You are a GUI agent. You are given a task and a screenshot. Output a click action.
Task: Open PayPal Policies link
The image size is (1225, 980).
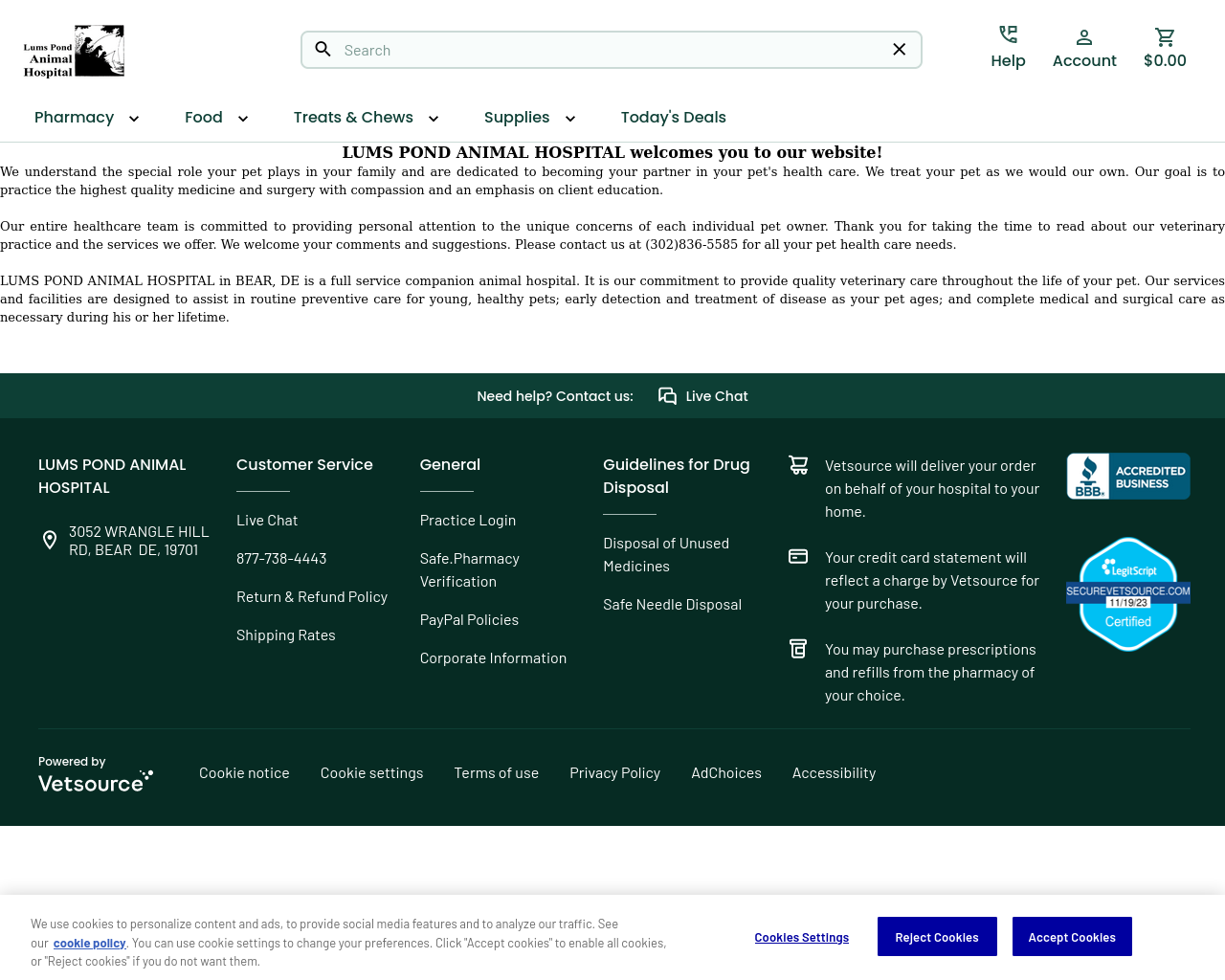(469, 619)
